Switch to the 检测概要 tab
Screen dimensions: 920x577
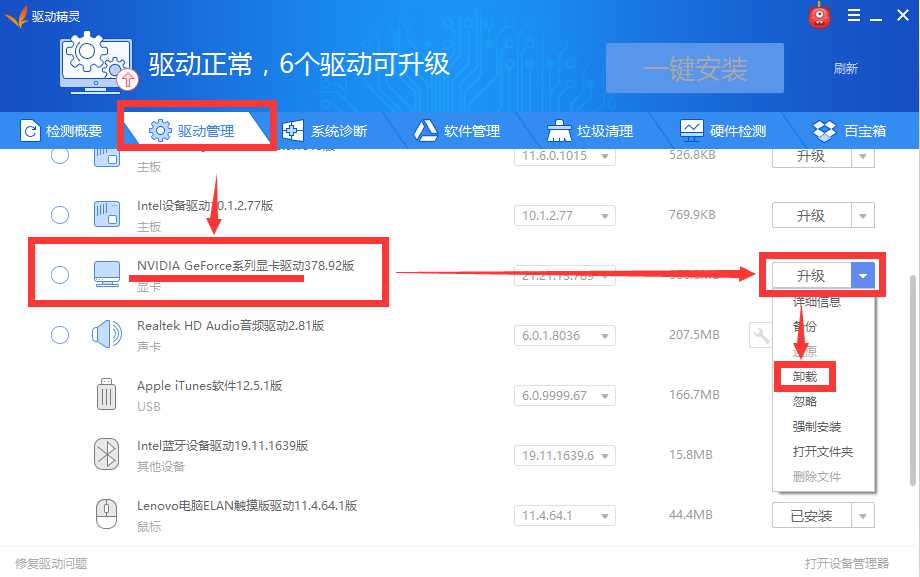point(62,130)
